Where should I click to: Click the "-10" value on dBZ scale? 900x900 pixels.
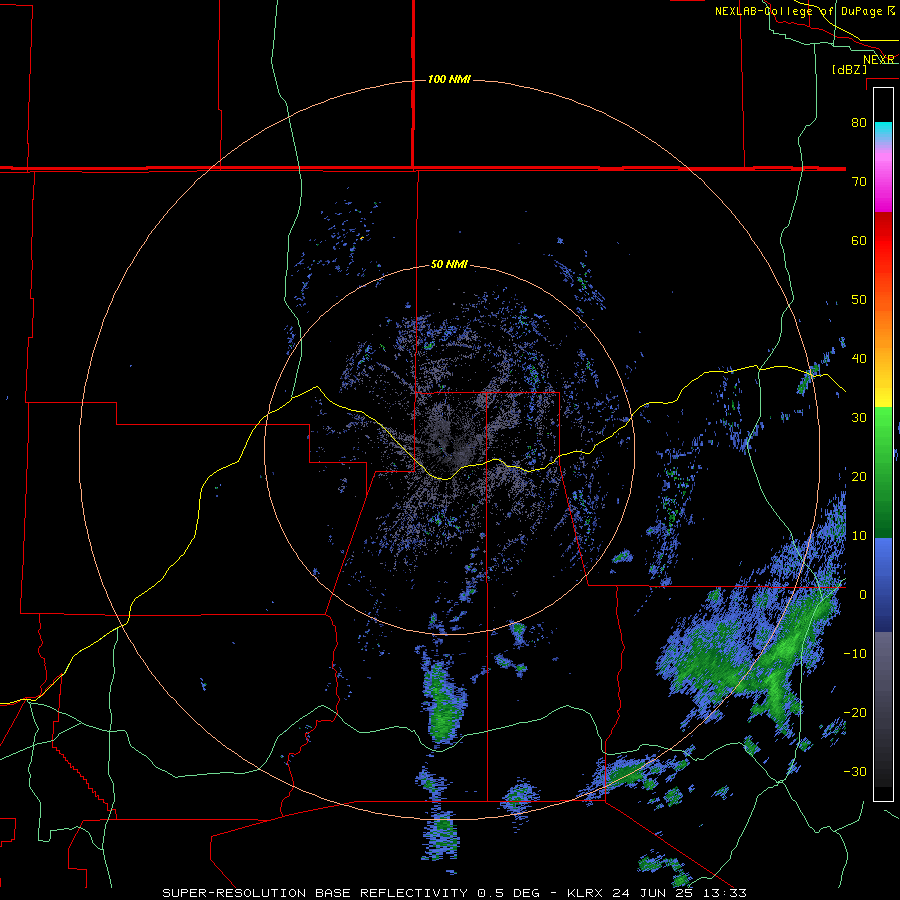855,654
